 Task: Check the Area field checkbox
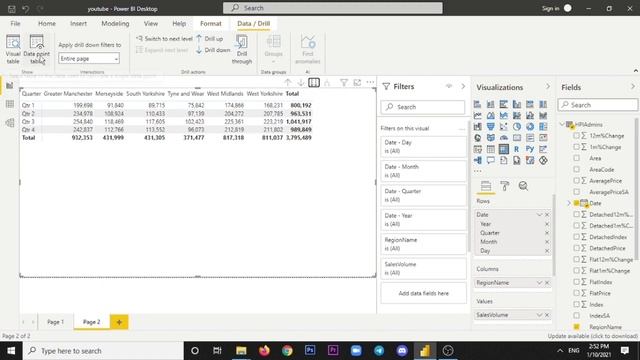point(576,158)
